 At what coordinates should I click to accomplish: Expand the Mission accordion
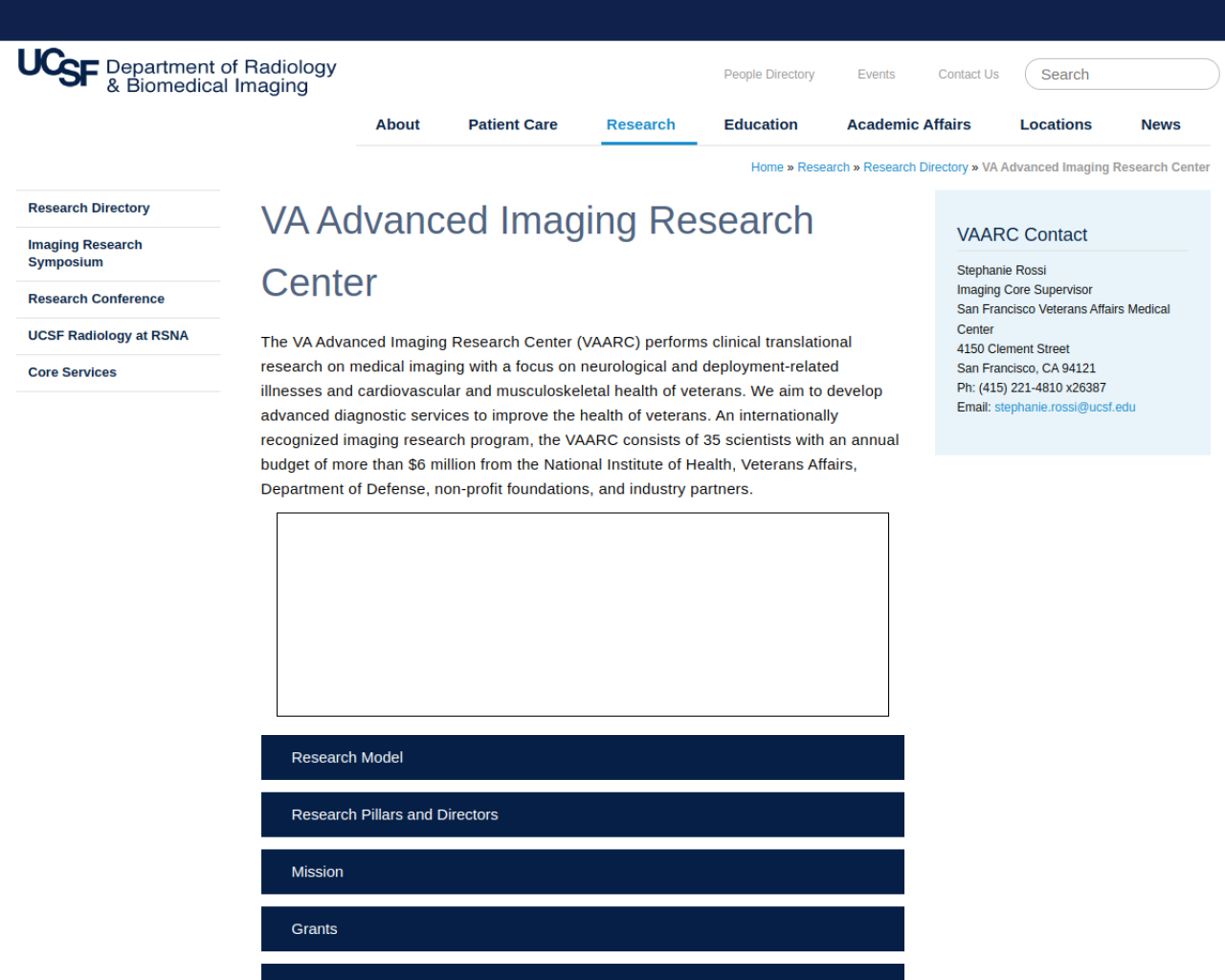tap(582, 872)
